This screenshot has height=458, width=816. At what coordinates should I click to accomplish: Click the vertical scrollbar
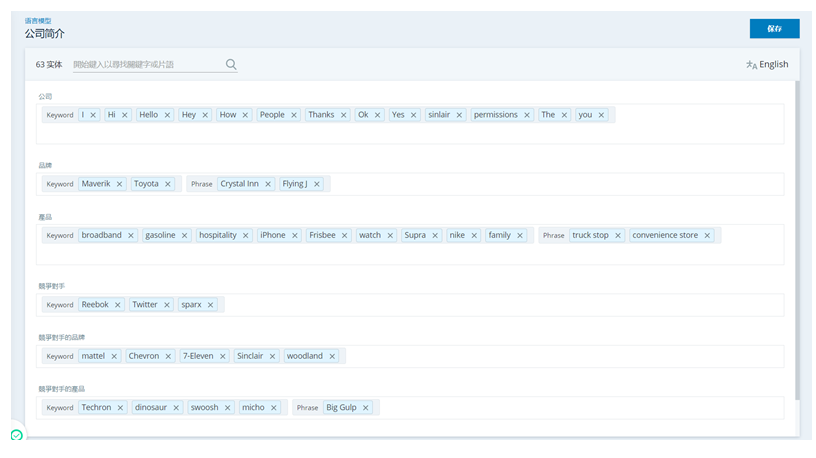point(797,239)
